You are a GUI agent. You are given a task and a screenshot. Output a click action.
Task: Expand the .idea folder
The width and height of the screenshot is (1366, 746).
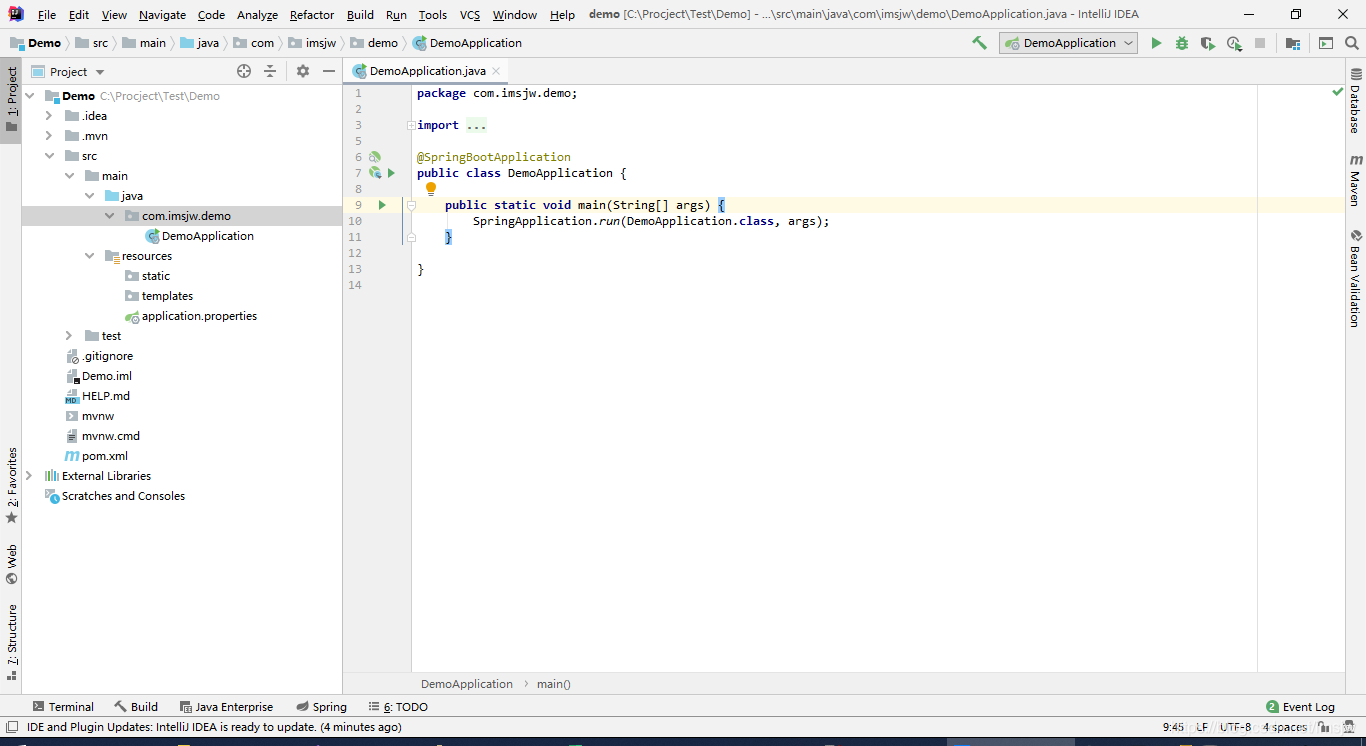[49, 116]
